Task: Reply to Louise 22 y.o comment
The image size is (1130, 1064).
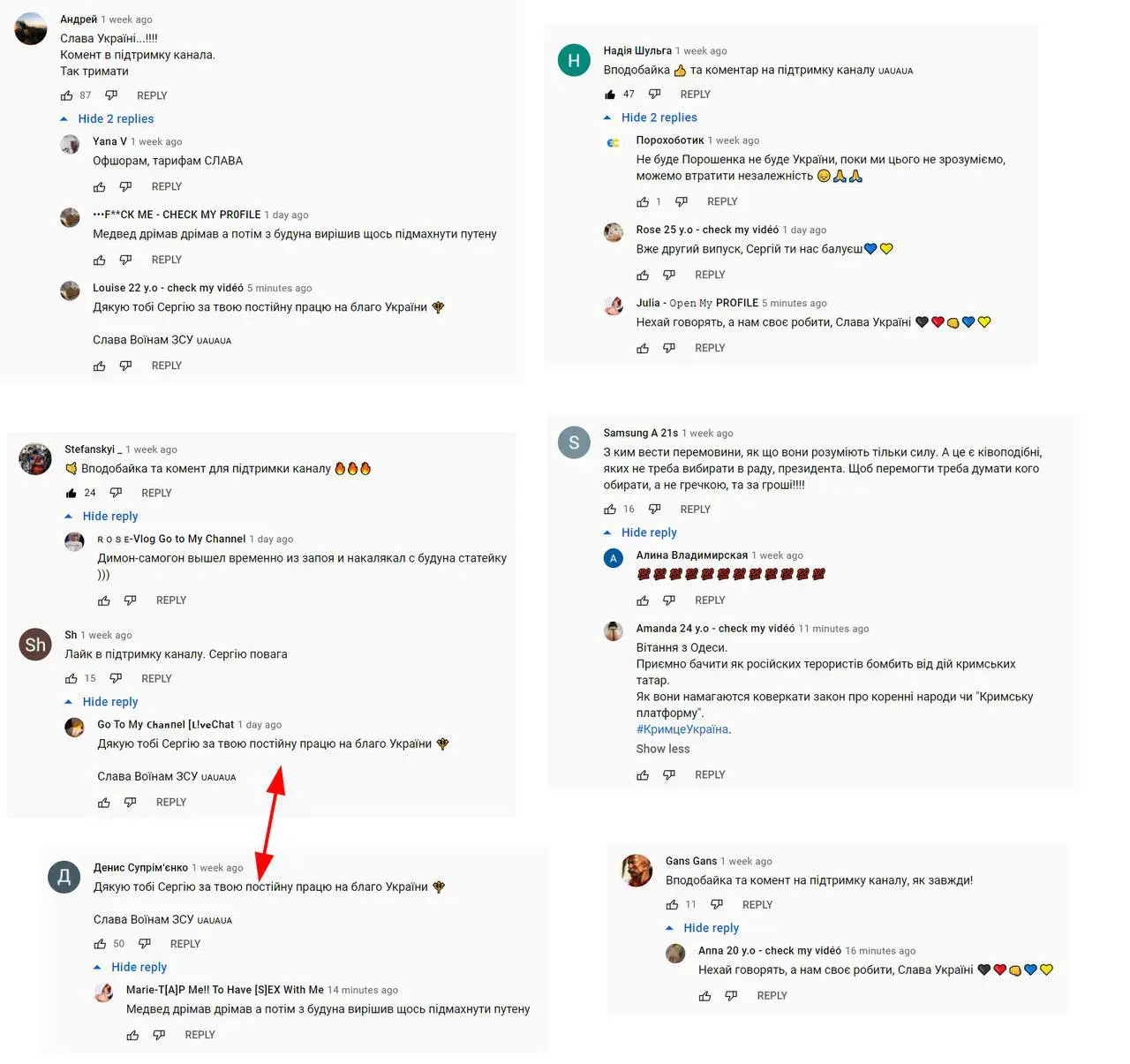Action: pos(166,366)
